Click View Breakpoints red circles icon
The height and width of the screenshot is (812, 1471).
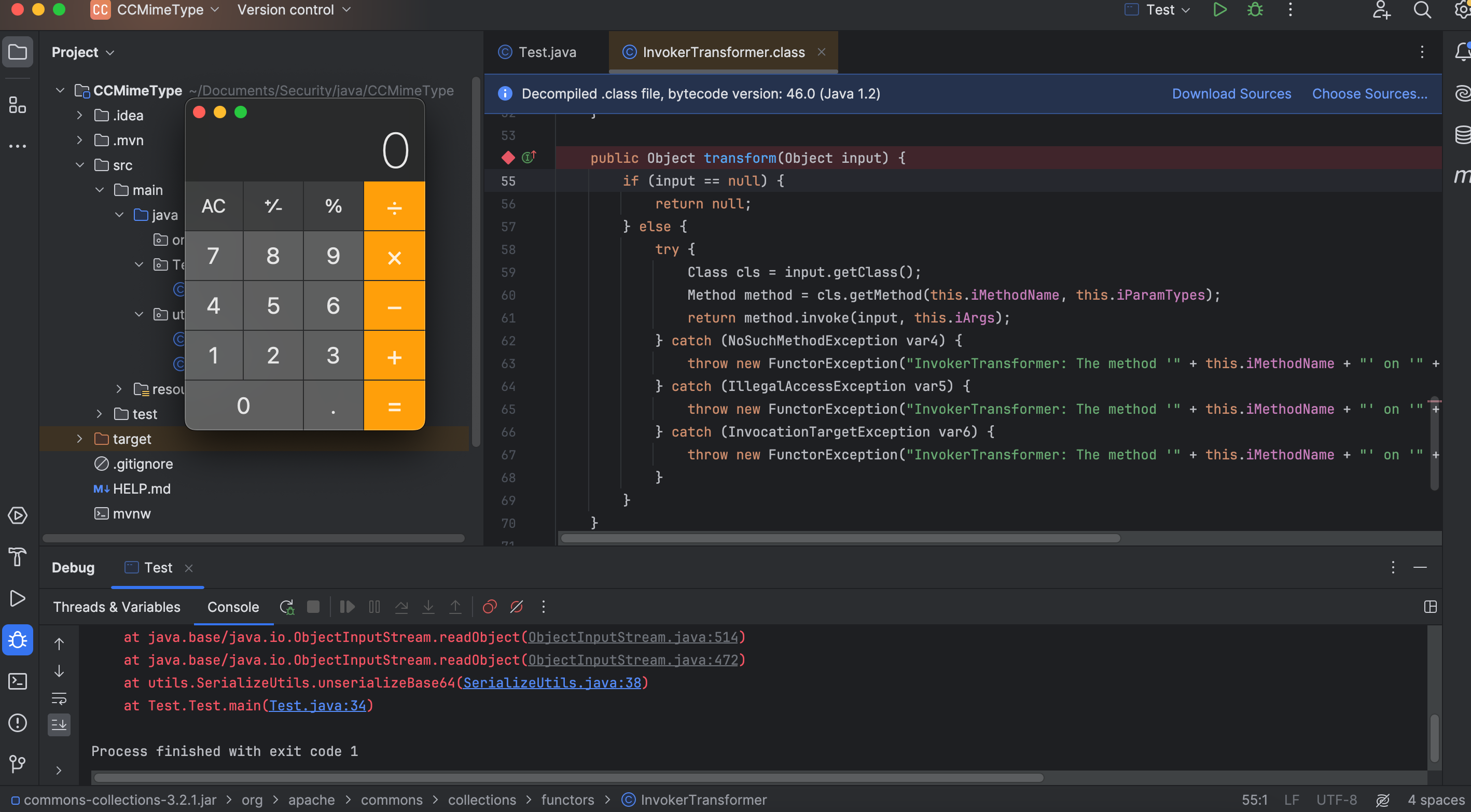coord(489,607)
